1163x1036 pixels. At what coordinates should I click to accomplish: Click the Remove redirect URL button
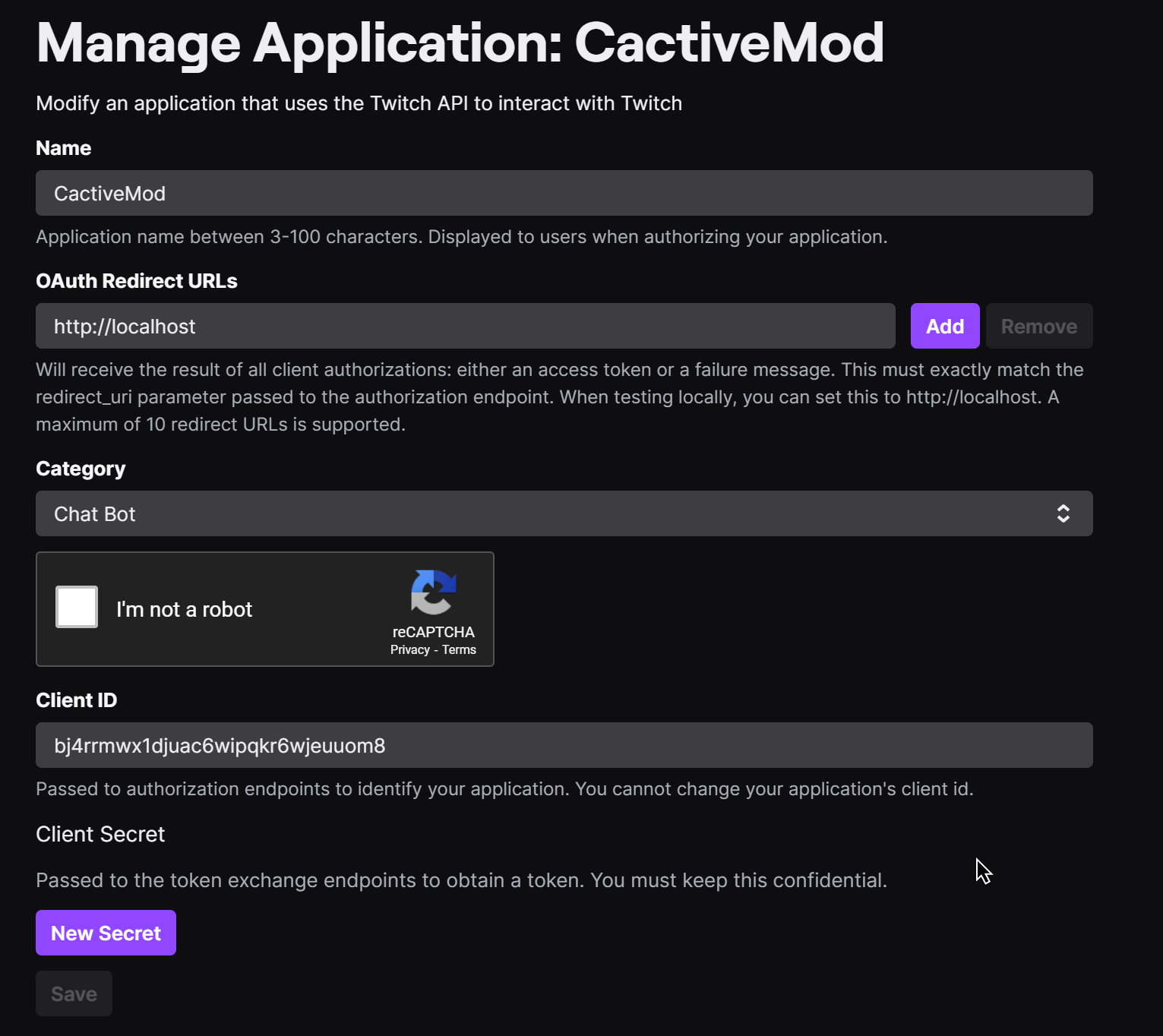pyautogui.click(x=1038, y=326)
